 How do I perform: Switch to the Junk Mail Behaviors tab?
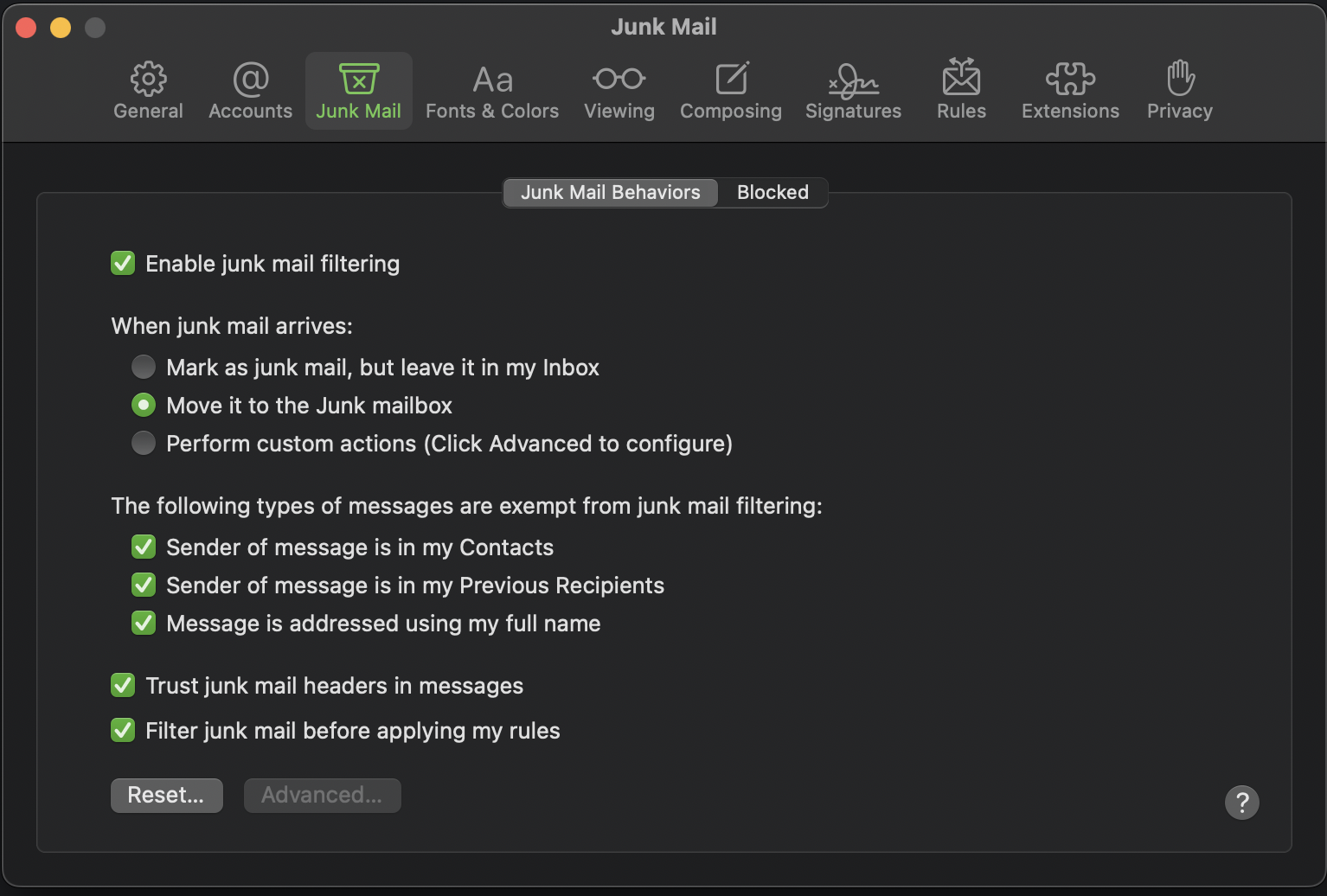coord(611,192)
